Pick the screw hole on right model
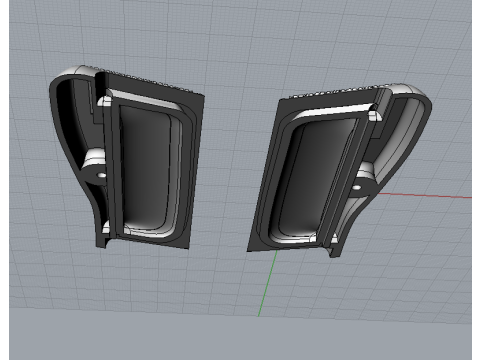The image size is (480, 360). coord(356,188)
